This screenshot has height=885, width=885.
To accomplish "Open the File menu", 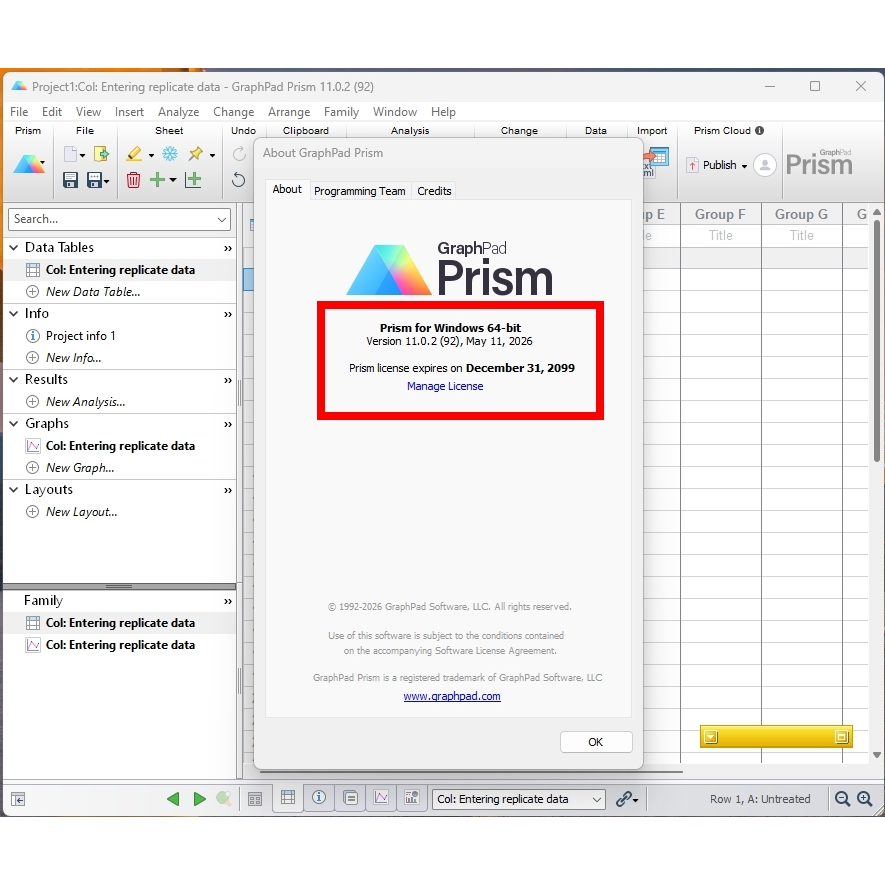I will coord(19,112).
